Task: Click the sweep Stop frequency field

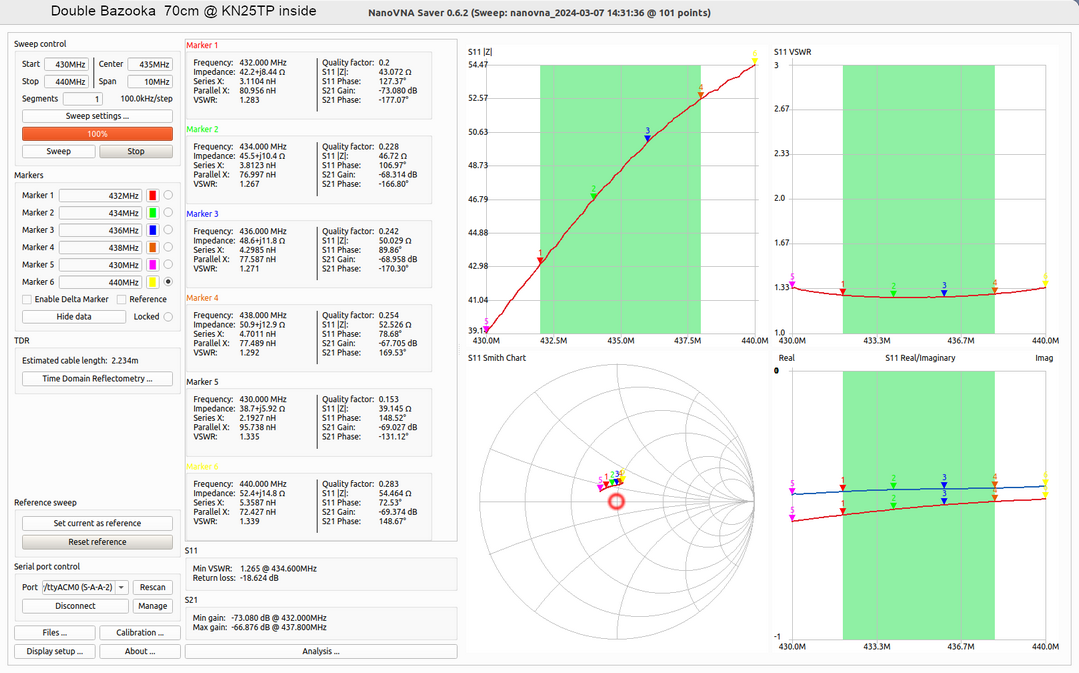Action: point(66,82)
